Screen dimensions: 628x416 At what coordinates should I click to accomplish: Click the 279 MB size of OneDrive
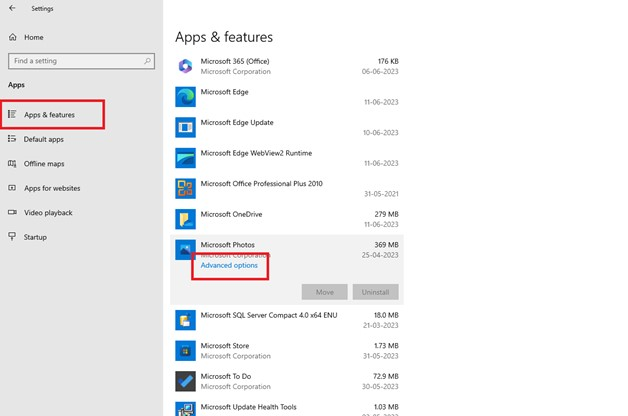coord(386,214)
